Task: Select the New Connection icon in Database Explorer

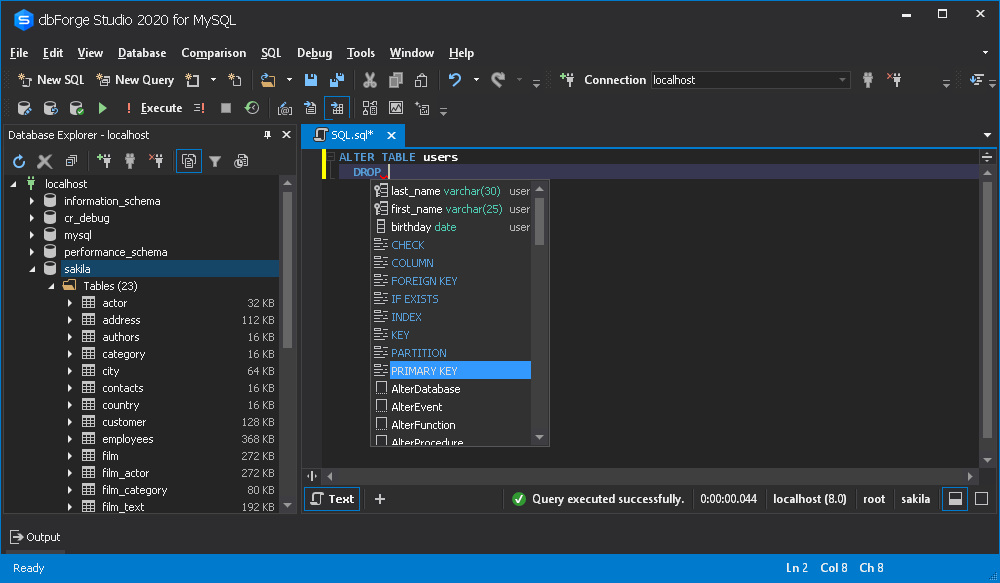Action: click(x=104, y=160)
